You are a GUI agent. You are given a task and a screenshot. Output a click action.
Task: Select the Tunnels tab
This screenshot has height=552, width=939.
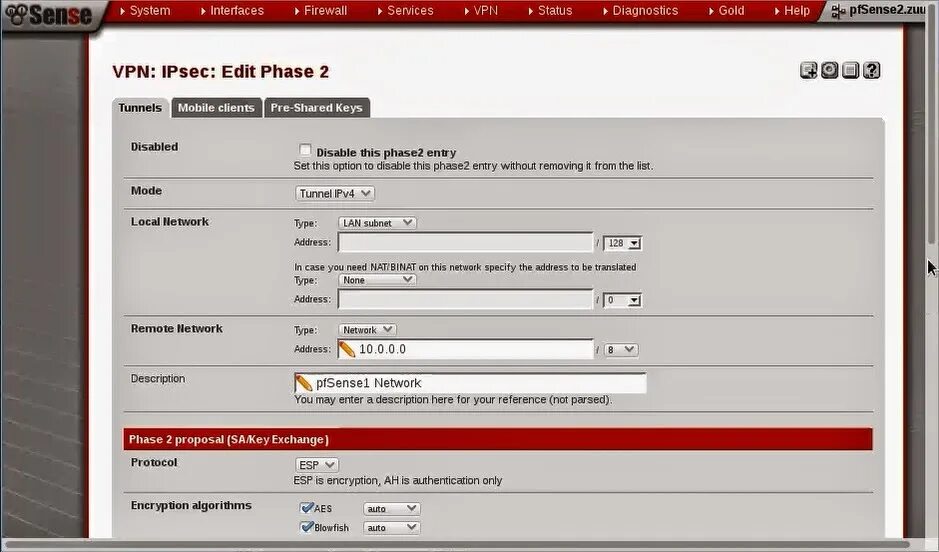(140, 108)
